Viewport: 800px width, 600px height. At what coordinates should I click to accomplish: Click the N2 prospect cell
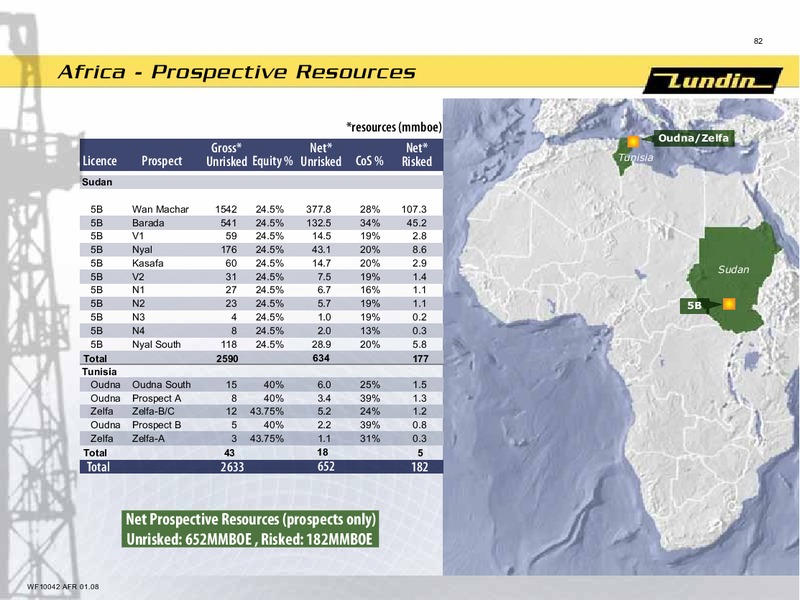point(138,303)
